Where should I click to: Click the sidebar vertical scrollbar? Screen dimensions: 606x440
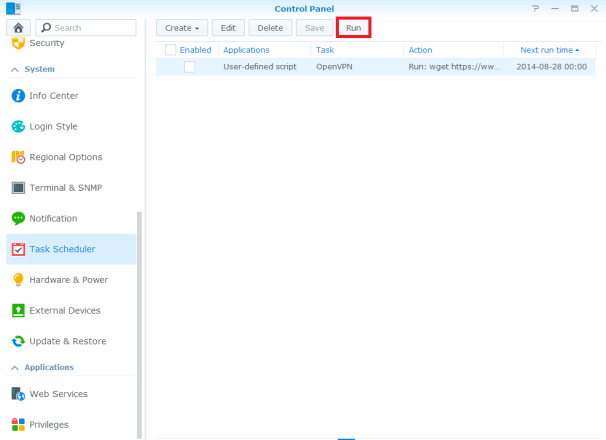click(140, 325)
